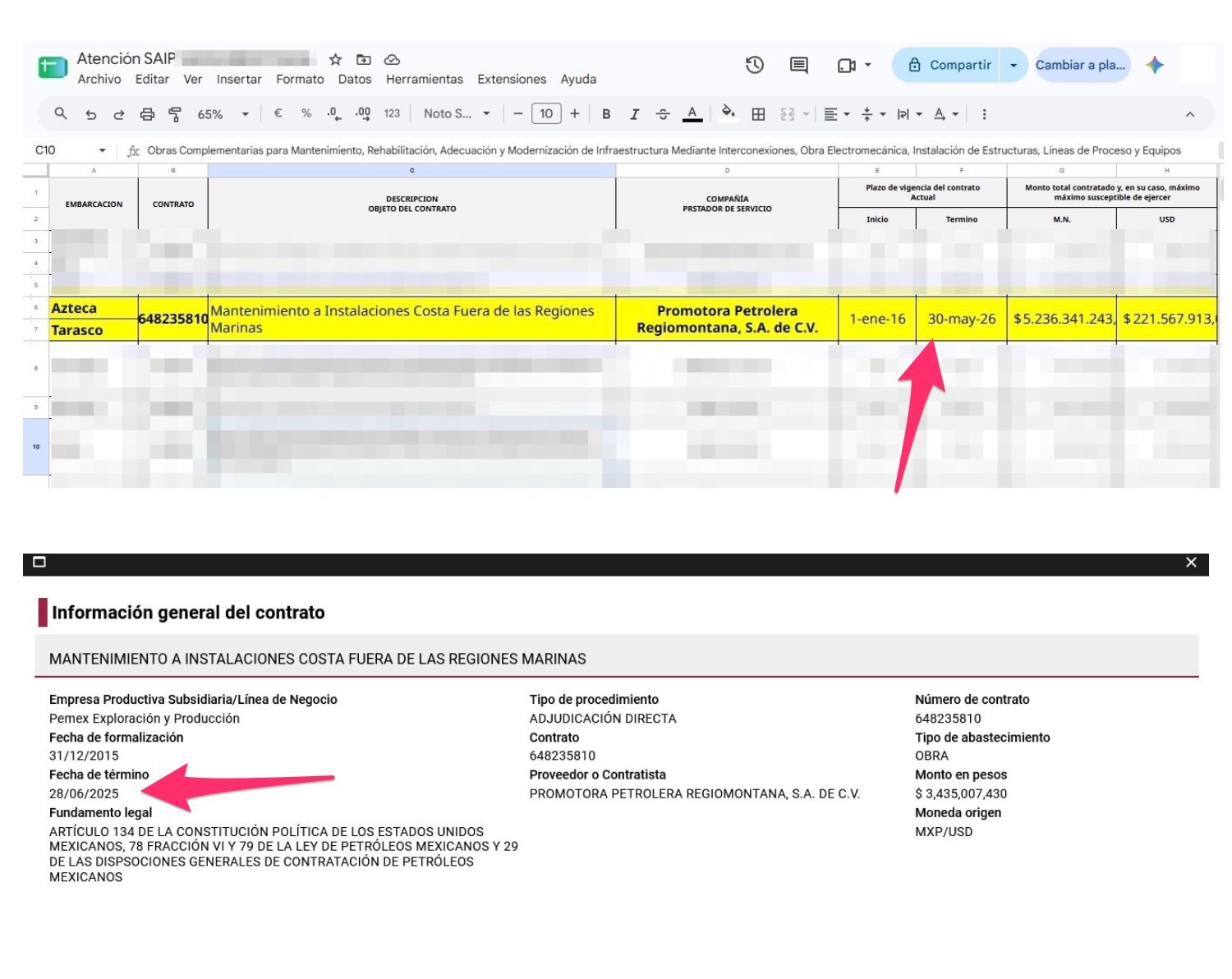This screenshot has height=979, width=1232.
Task: Undo the last action
Action: 90,114
